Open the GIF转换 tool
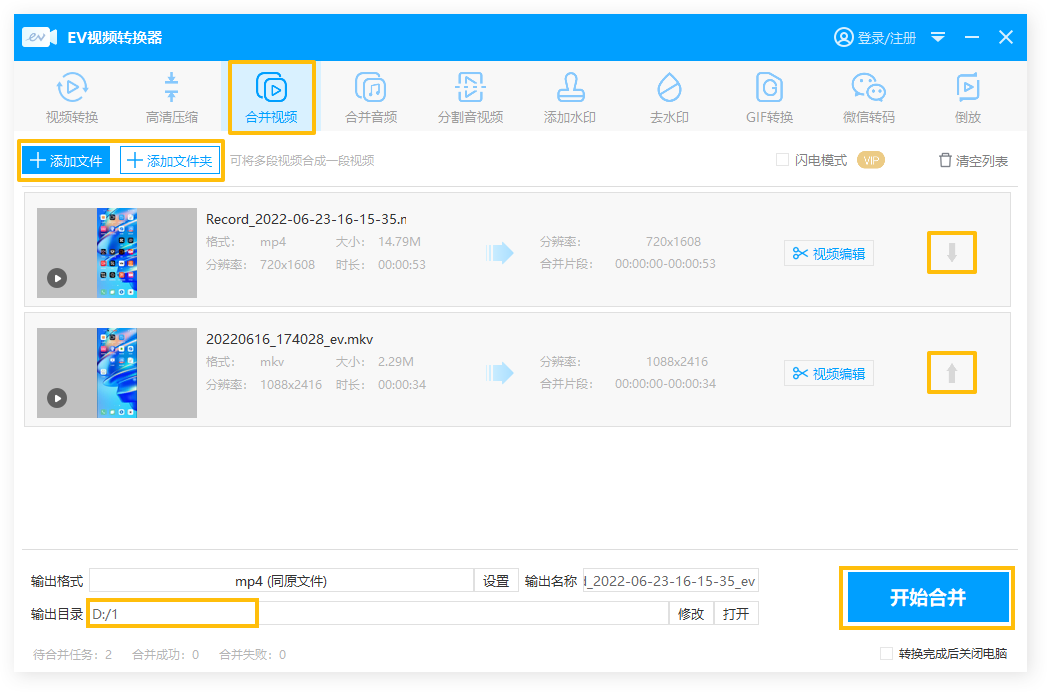The height and width of the screenshot is (692, 1047). (769, 98)
